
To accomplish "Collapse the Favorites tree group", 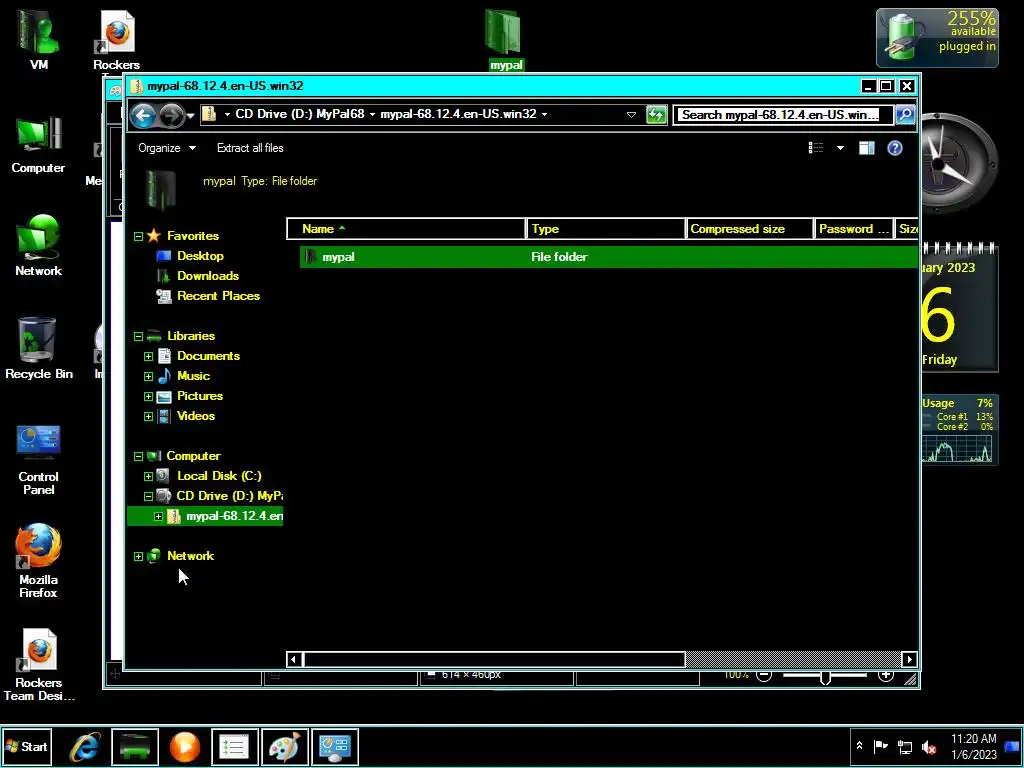I will pos(138,236).
